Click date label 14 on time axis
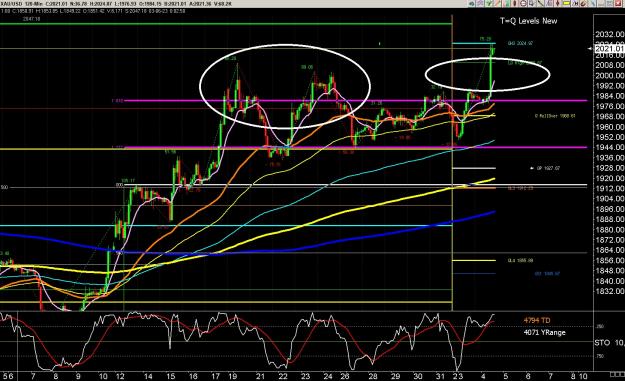This screenshot has width=625, height=381. pos(148,376)
